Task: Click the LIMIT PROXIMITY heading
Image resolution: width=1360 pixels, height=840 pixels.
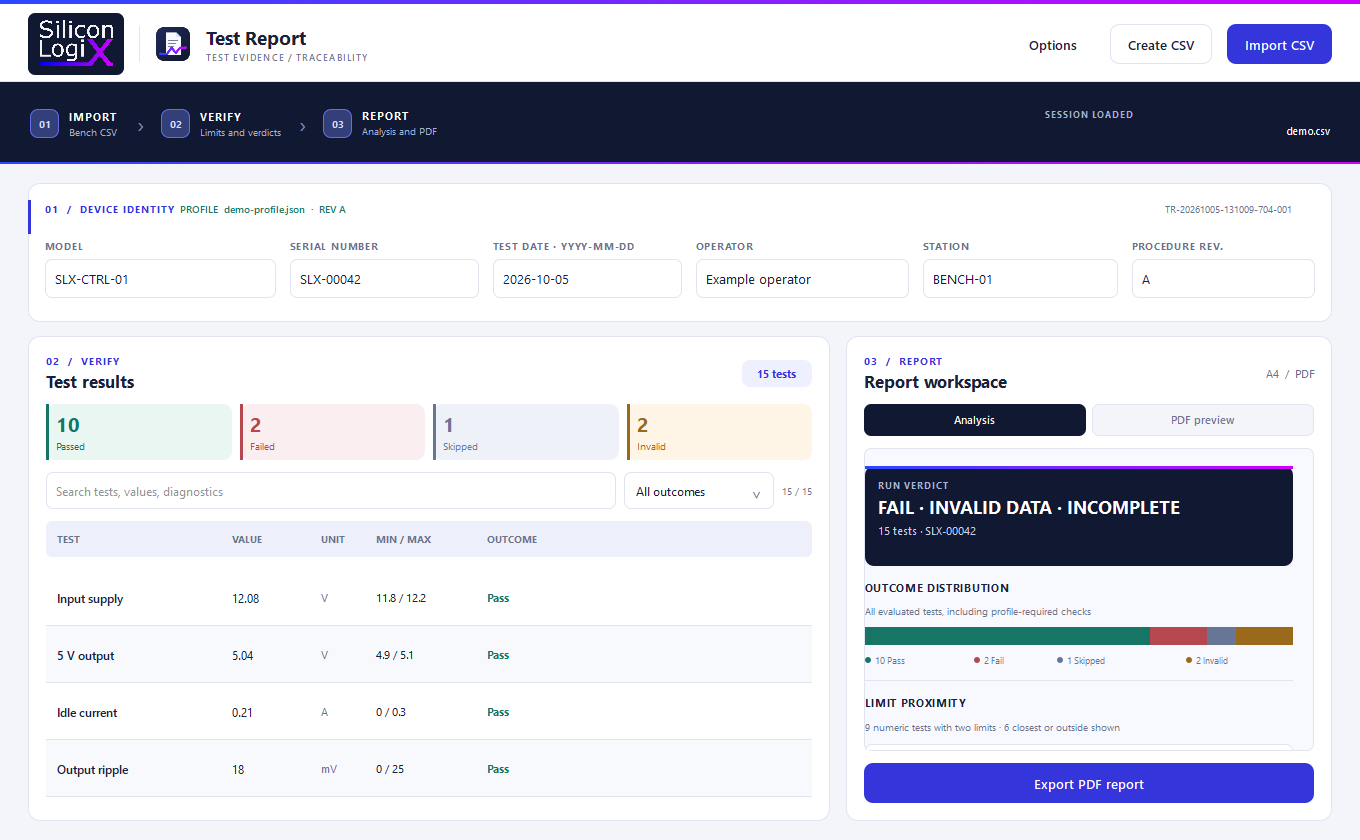Action: pos(915,703)
